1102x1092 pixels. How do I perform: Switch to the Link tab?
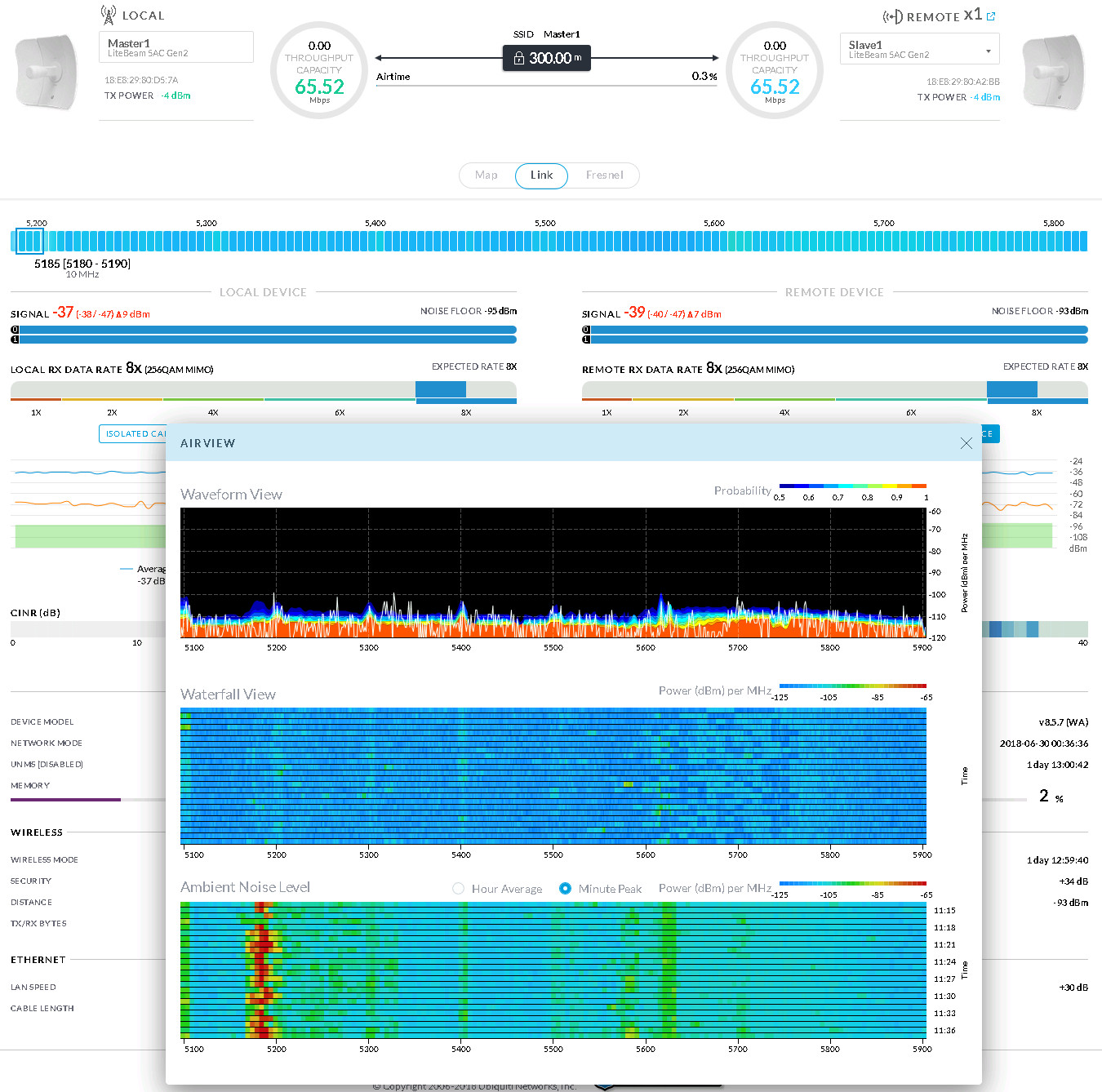tap(541, 175)
